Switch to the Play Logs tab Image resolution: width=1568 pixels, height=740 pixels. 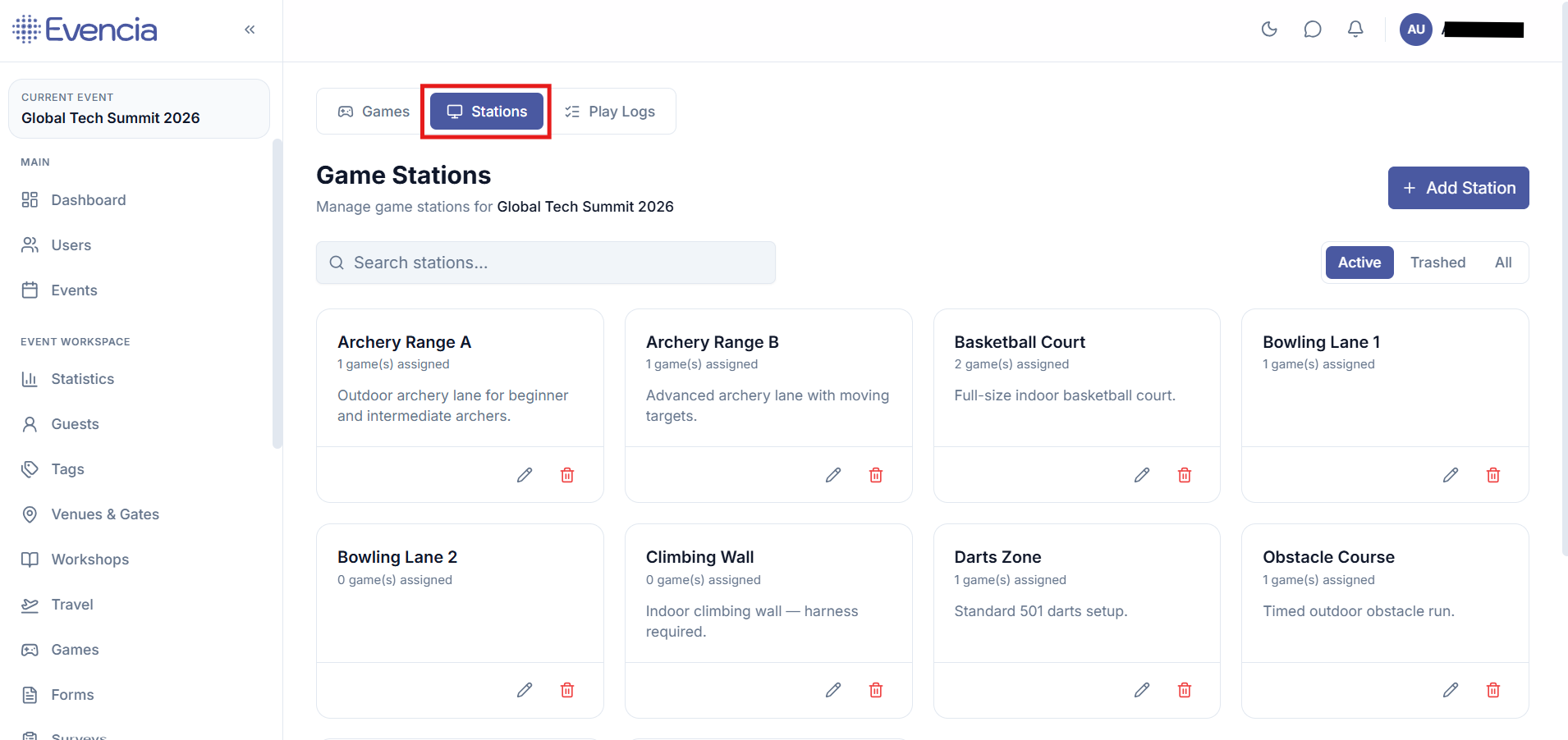click(610, 112)
